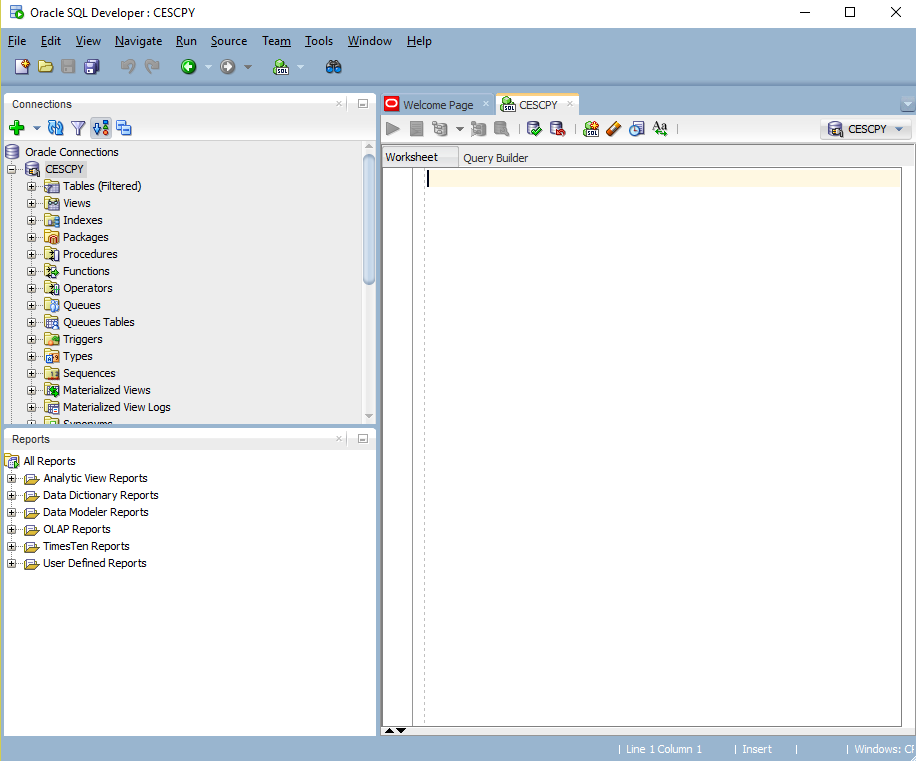Screen dimensions: 916x761
Task: Close the CESCPY worksheet tab
Action: (570, 104)
